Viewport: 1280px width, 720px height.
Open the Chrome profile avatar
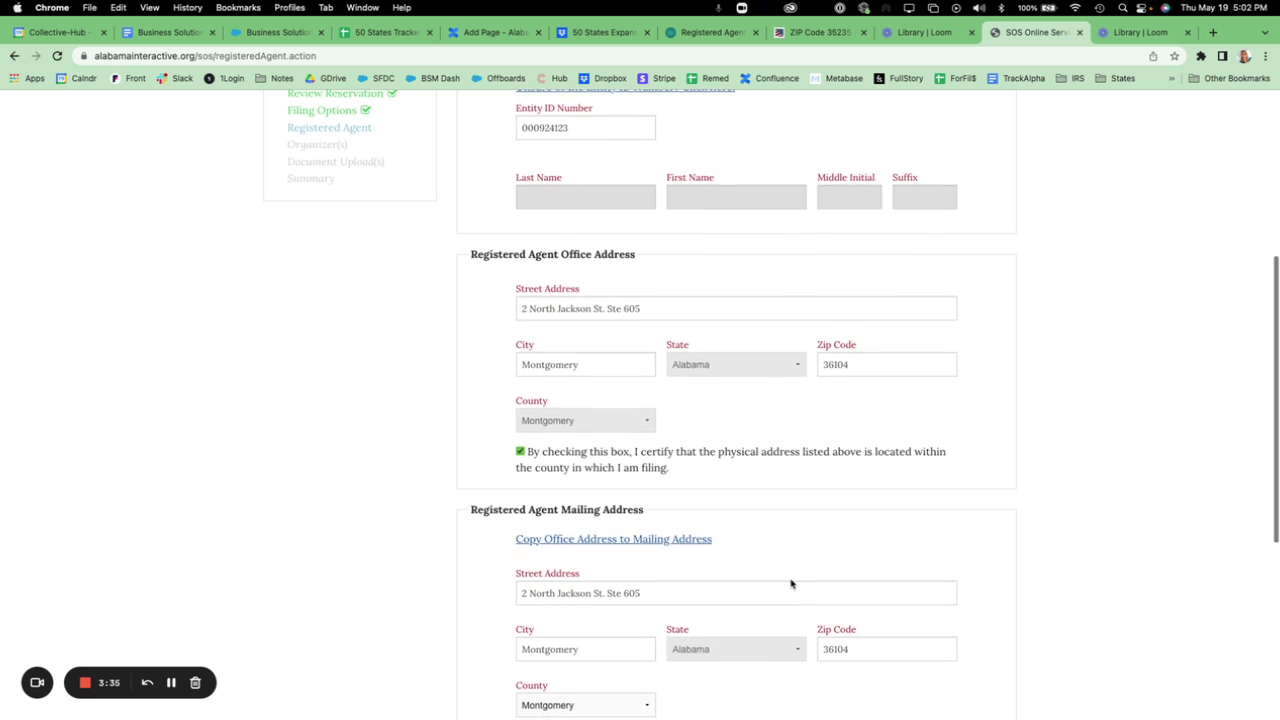point(1244,56)
